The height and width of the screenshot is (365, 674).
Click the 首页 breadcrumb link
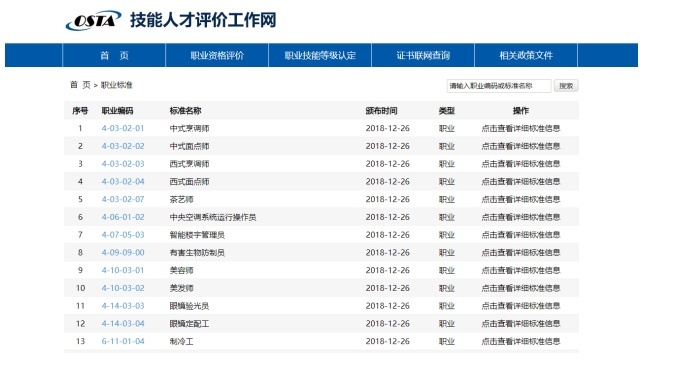pos(80,85)
